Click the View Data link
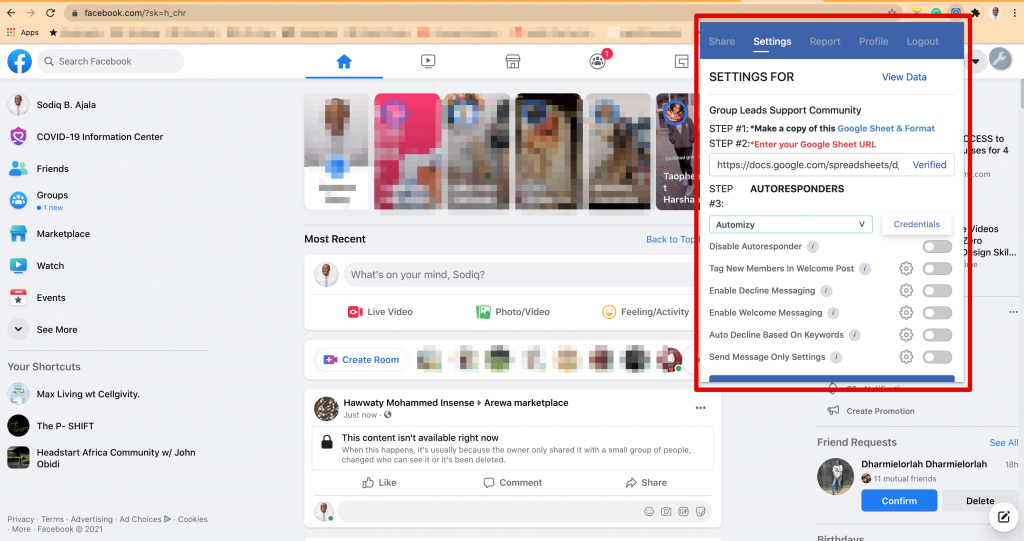Viewport: 1024px width, 541px height. [x=904, y=77]
